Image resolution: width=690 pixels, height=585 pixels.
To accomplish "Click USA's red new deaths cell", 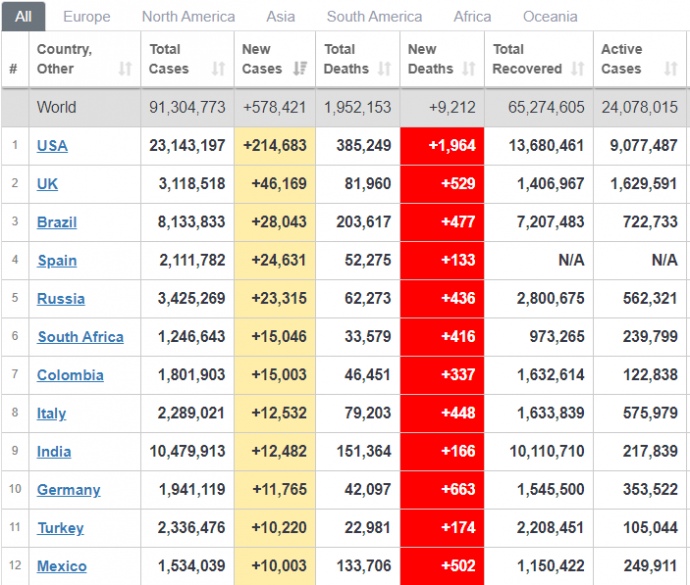I will [442, 146].
